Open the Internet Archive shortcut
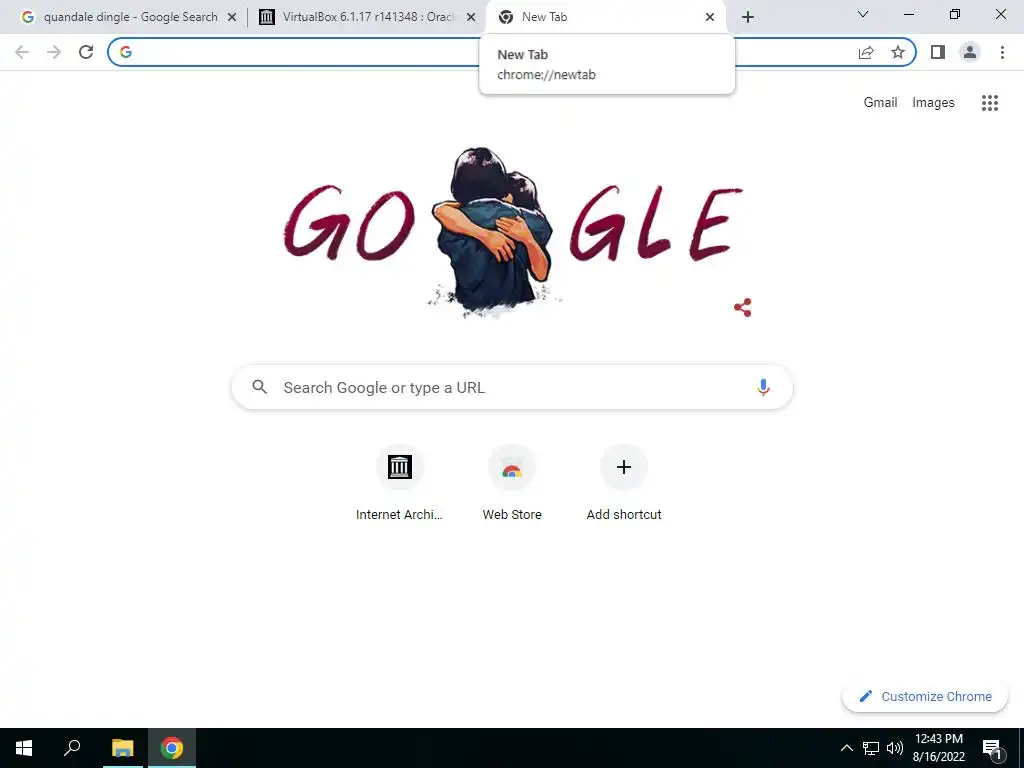This screenshot has width=1024, height=768. pos(400,467)
